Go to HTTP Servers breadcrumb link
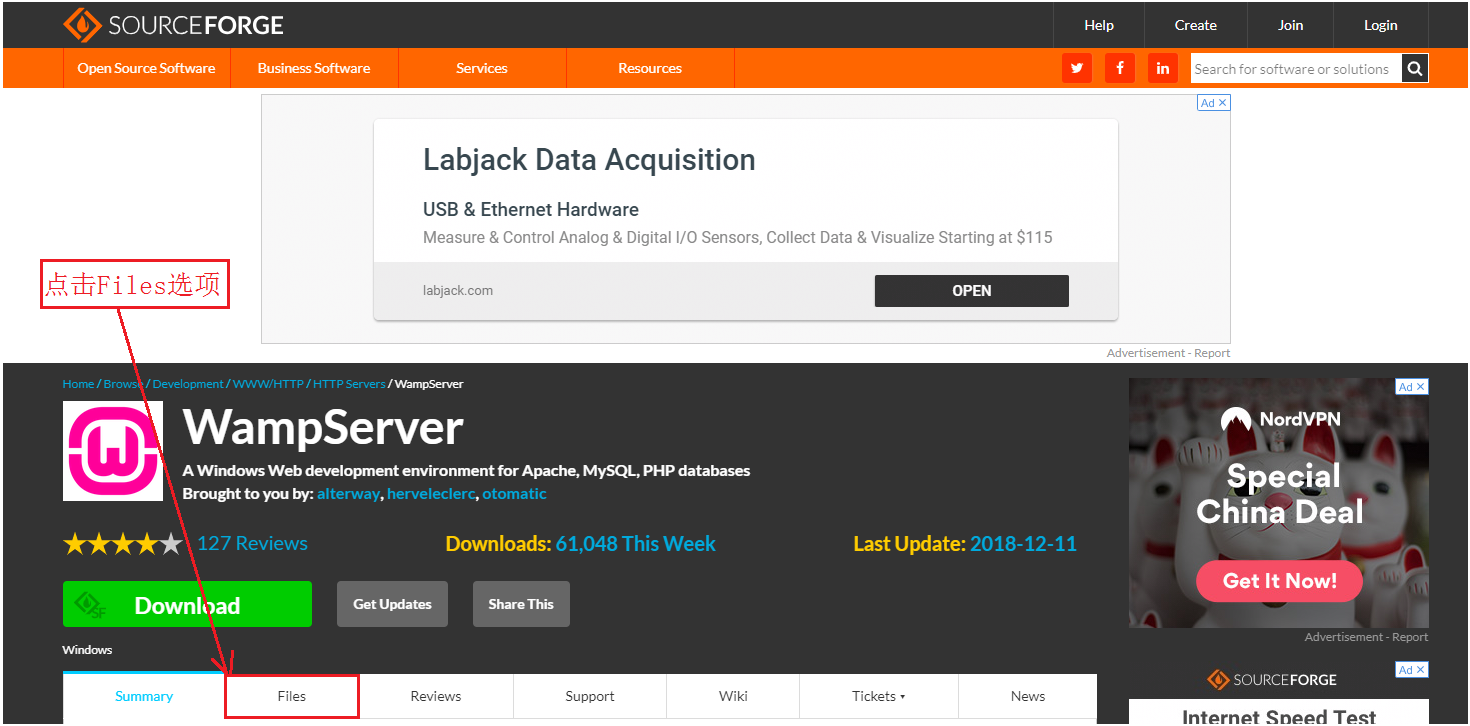 tap(349, 384)
